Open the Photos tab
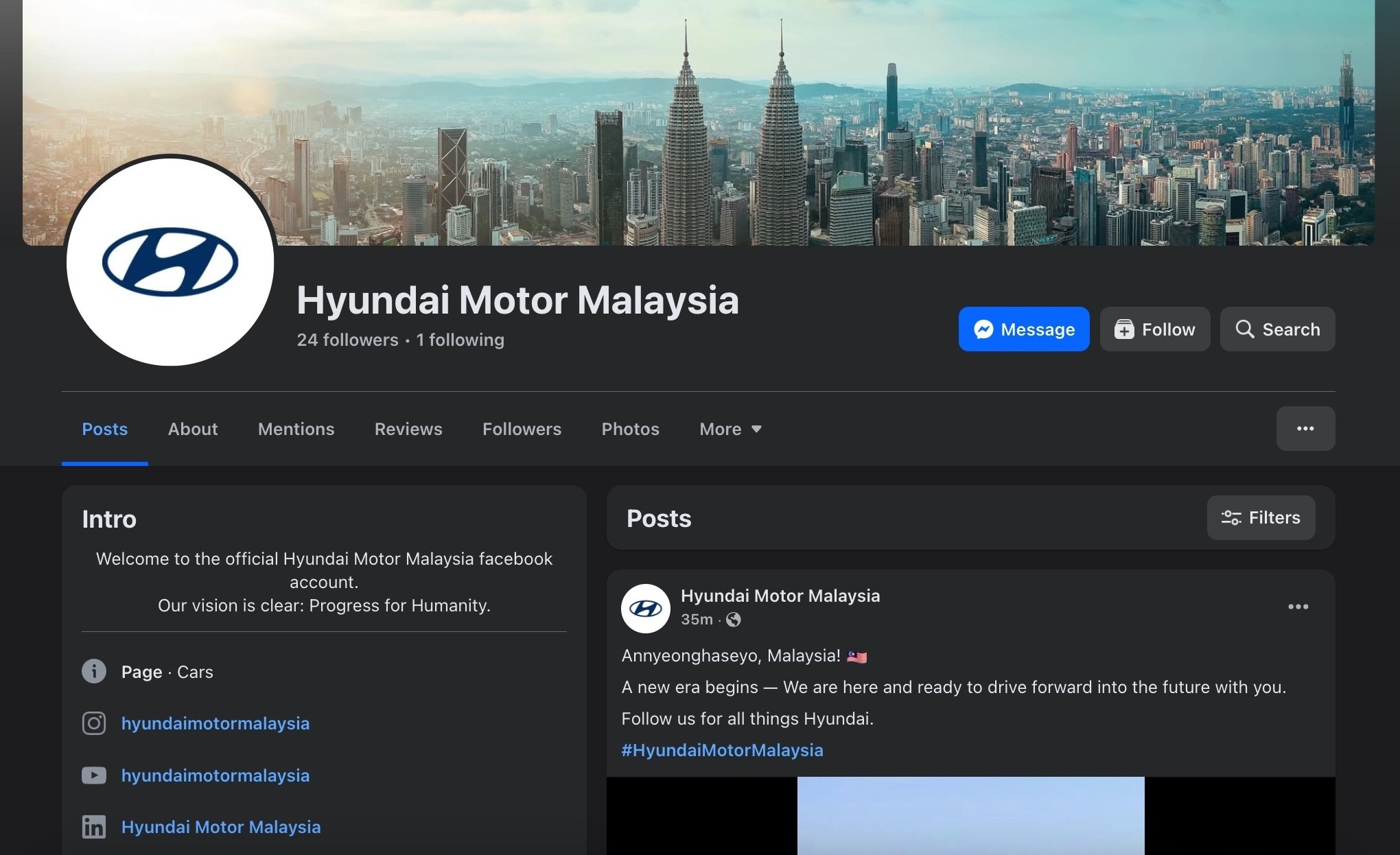 pos(630,429)
